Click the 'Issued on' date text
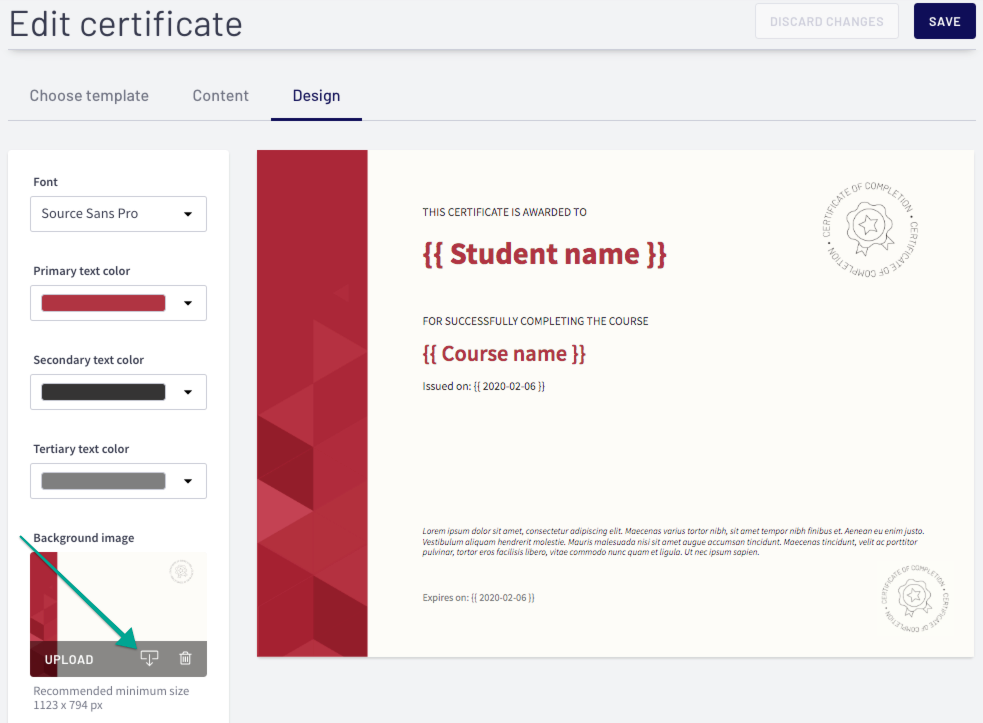Image resolution: width=983 pixels, height=723 pixels. (x=483, y=386)
